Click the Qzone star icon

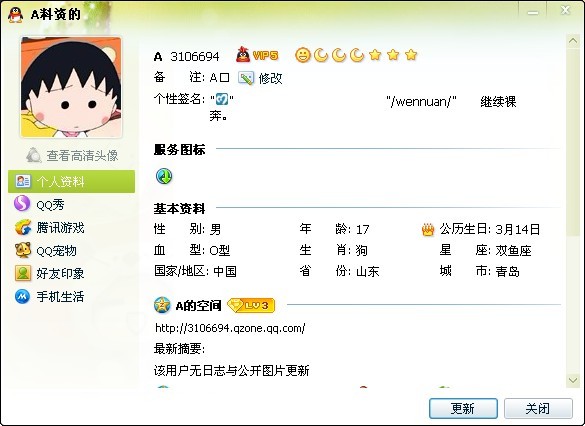click(x=162, y=305)
